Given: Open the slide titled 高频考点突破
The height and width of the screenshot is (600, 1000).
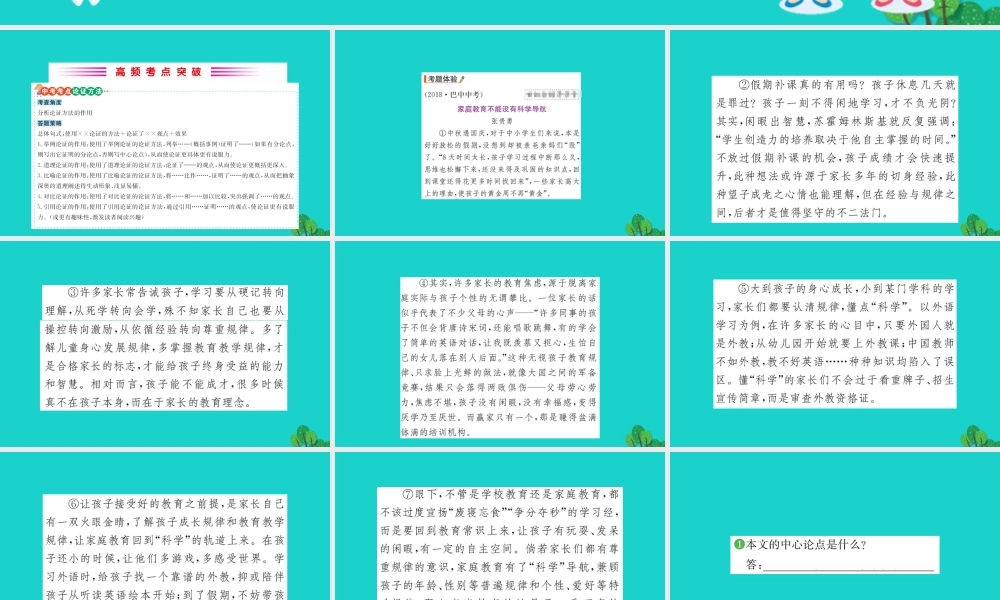Looking at the screenshot, I should [x=165, y=133].
